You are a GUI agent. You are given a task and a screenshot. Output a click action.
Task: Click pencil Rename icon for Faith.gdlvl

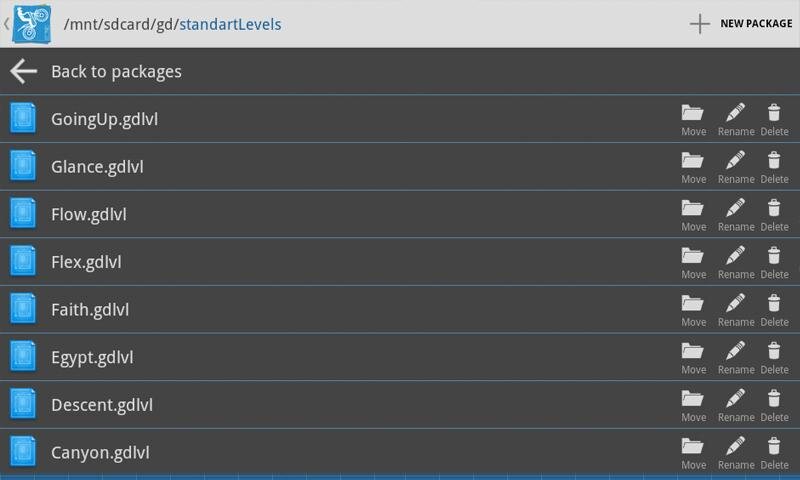[x=735, y=304]
